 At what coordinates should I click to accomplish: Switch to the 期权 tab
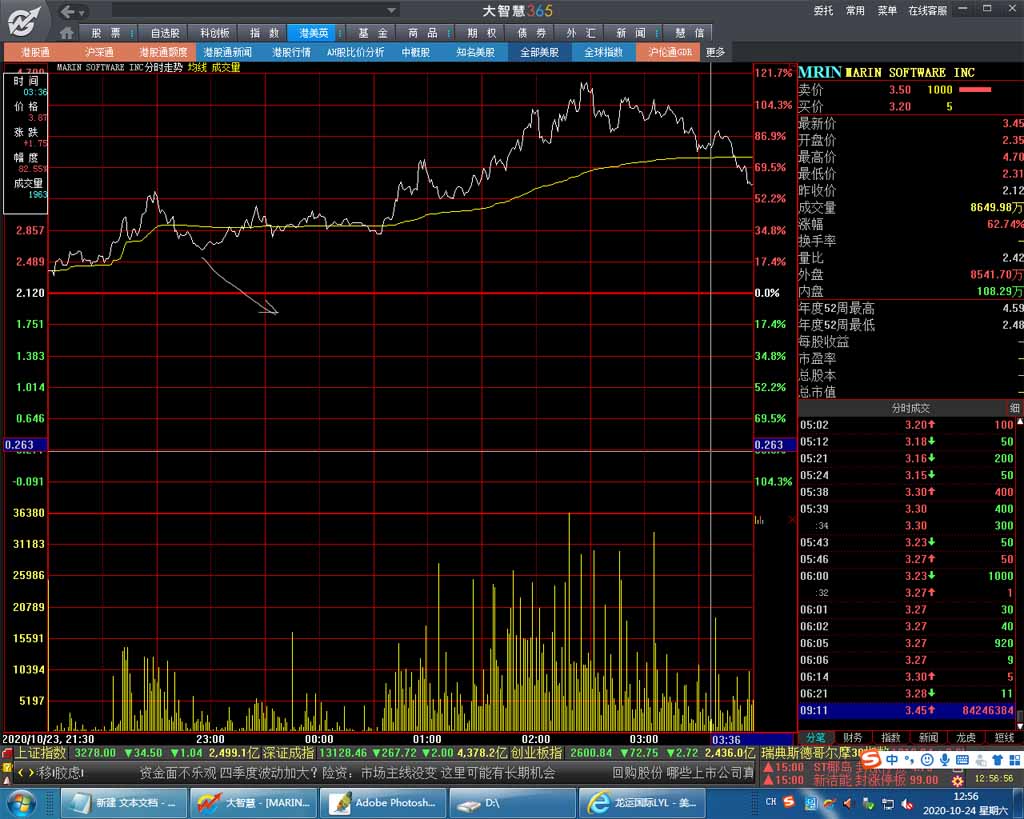click(481, 33)
